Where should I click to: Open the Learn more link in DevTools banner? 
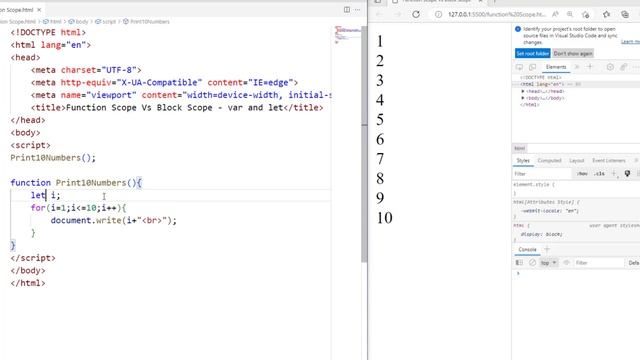click(x=630, y=42)
